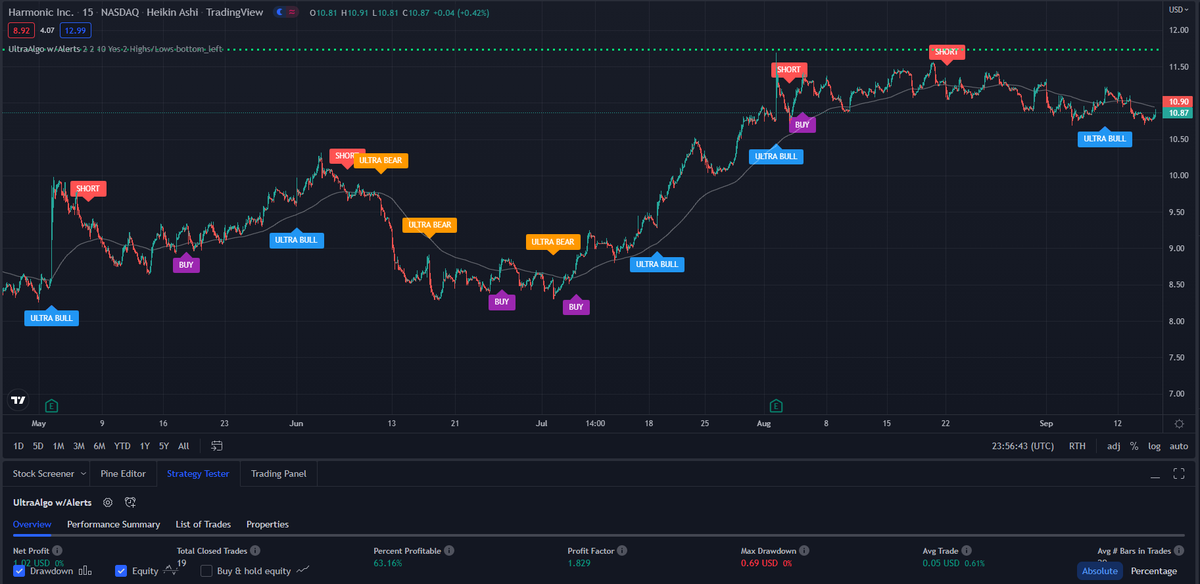Set chart range to 5D
The width and height of the screenshot is (1200, 584).
click(x=38, y=446)
